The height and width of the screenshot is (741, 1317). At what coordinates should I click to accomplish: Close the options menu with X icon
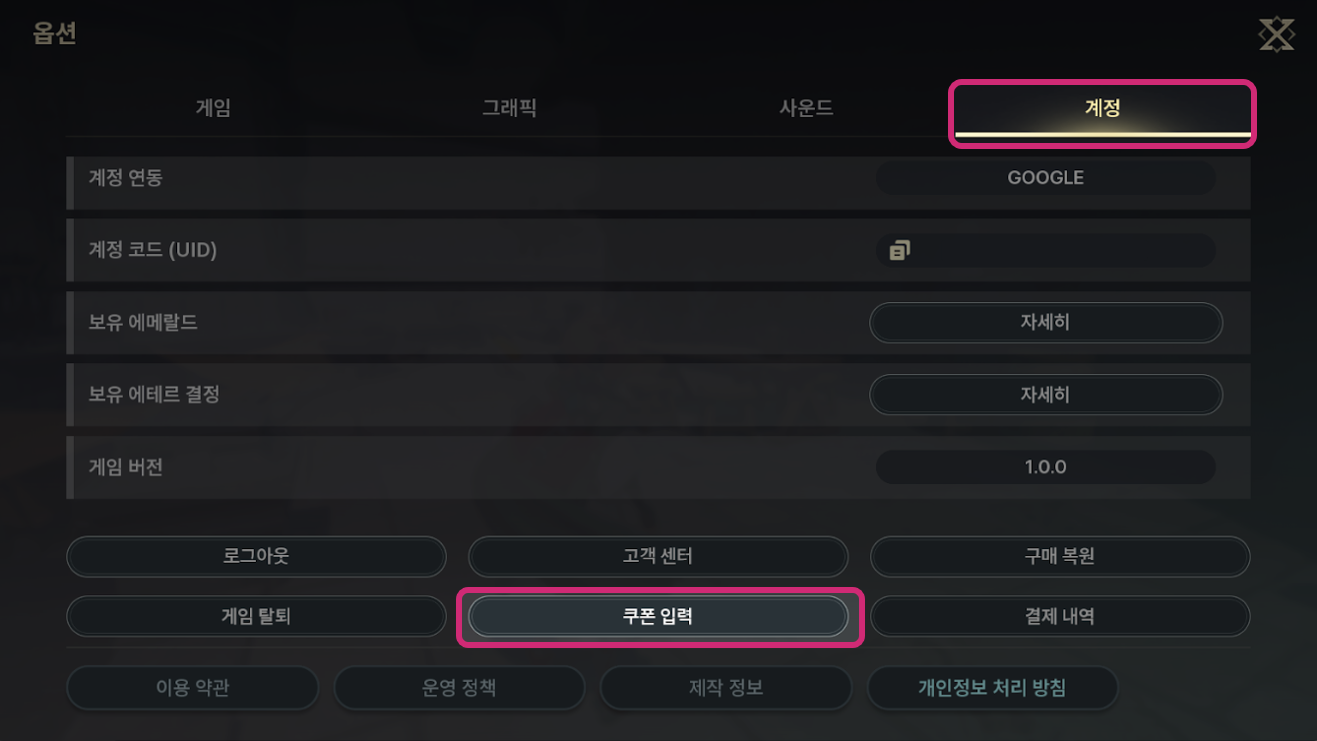click(x=1276, y=35)
